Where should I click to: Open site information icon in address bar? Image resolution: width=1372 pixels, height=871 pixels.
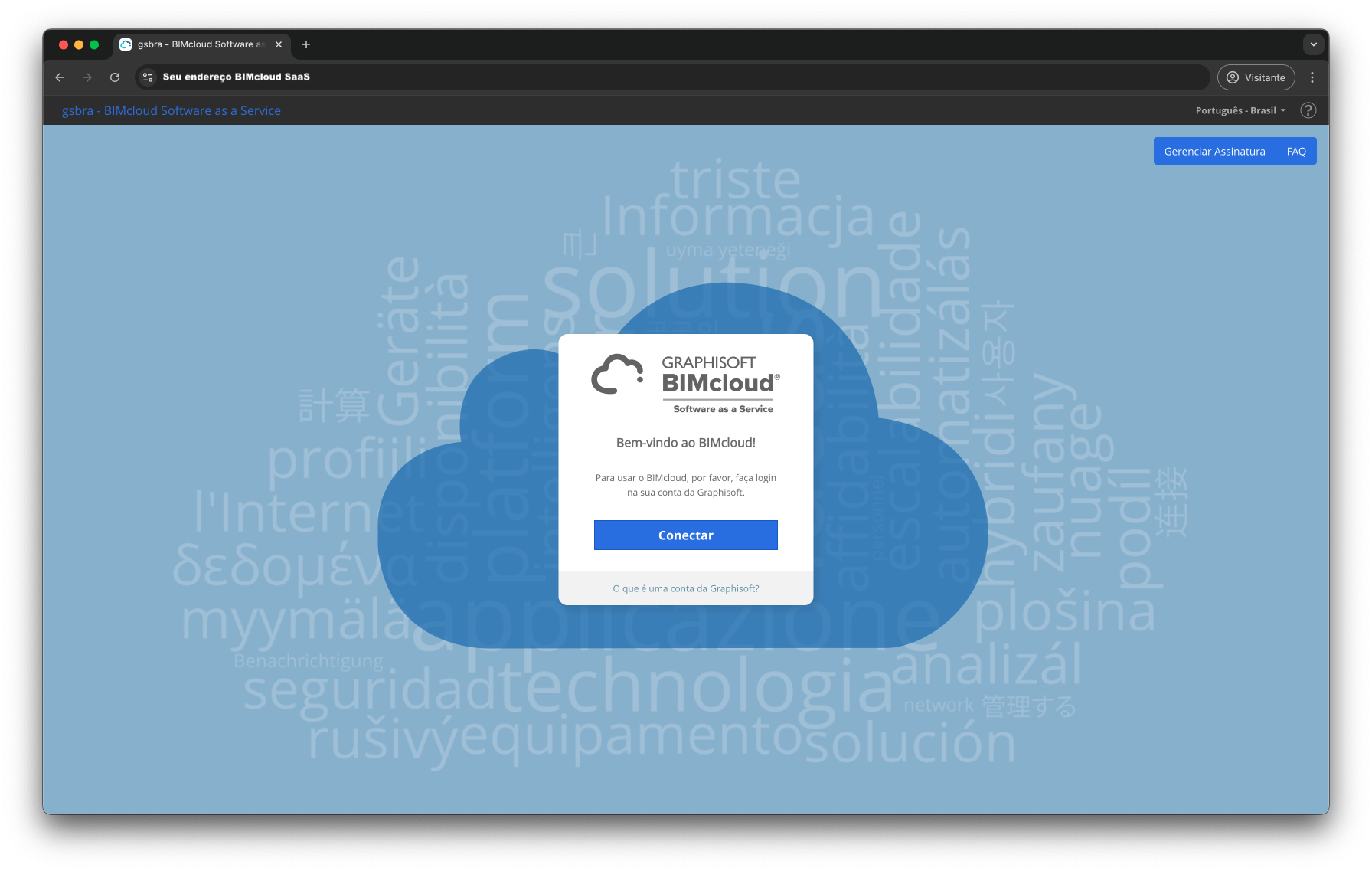(x=148, y=77)
